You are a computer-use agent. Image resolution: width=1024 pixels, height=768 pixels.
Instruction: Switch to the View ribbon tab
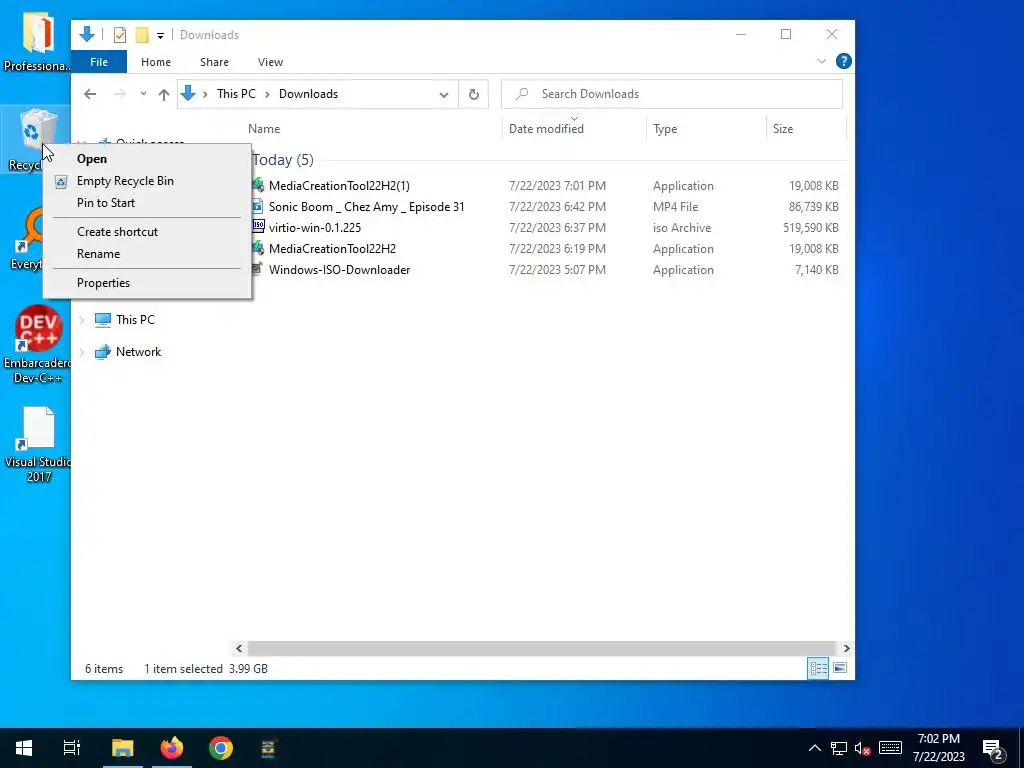(x=270, y=62)
